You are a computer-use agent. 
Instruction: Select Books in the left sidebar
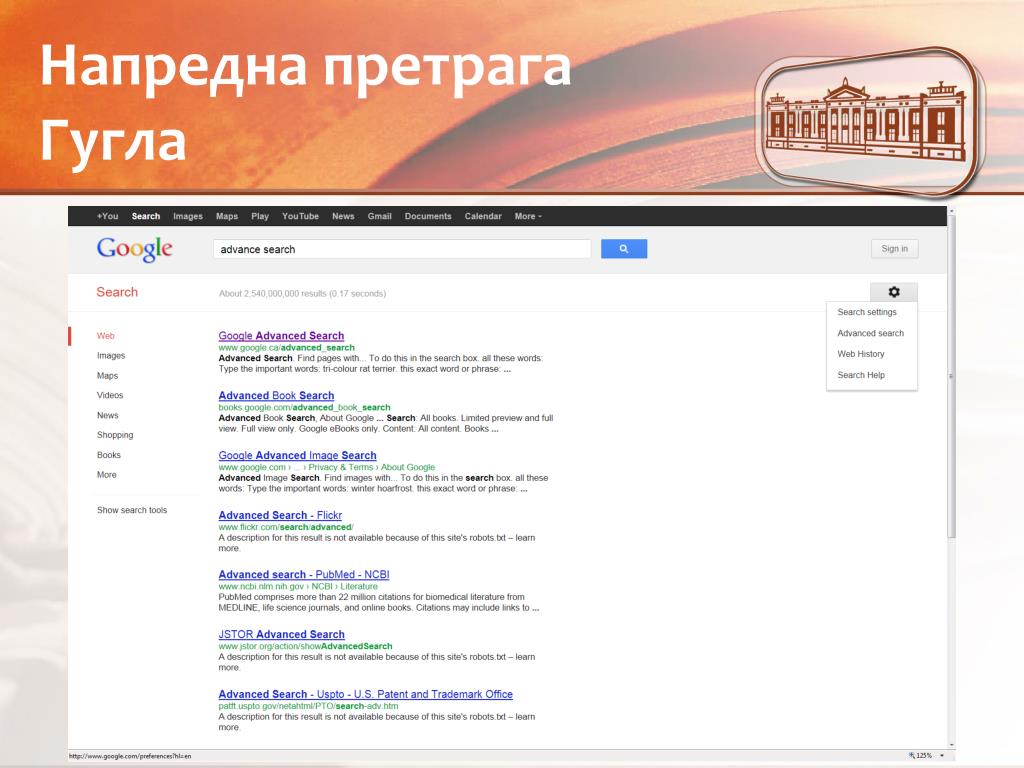pos(108,455)
